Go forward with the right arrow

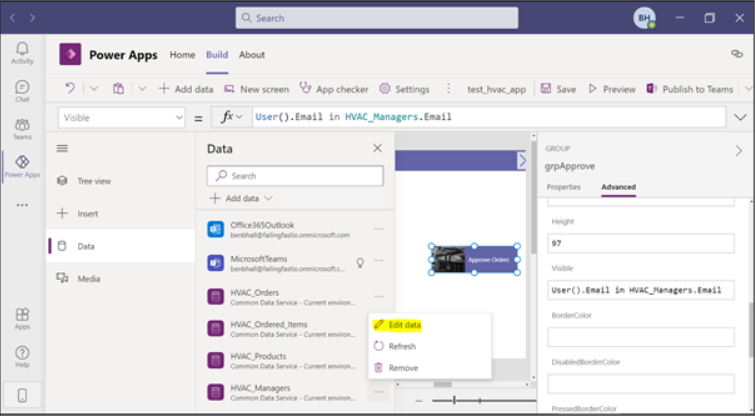click(x=32, y=18)
